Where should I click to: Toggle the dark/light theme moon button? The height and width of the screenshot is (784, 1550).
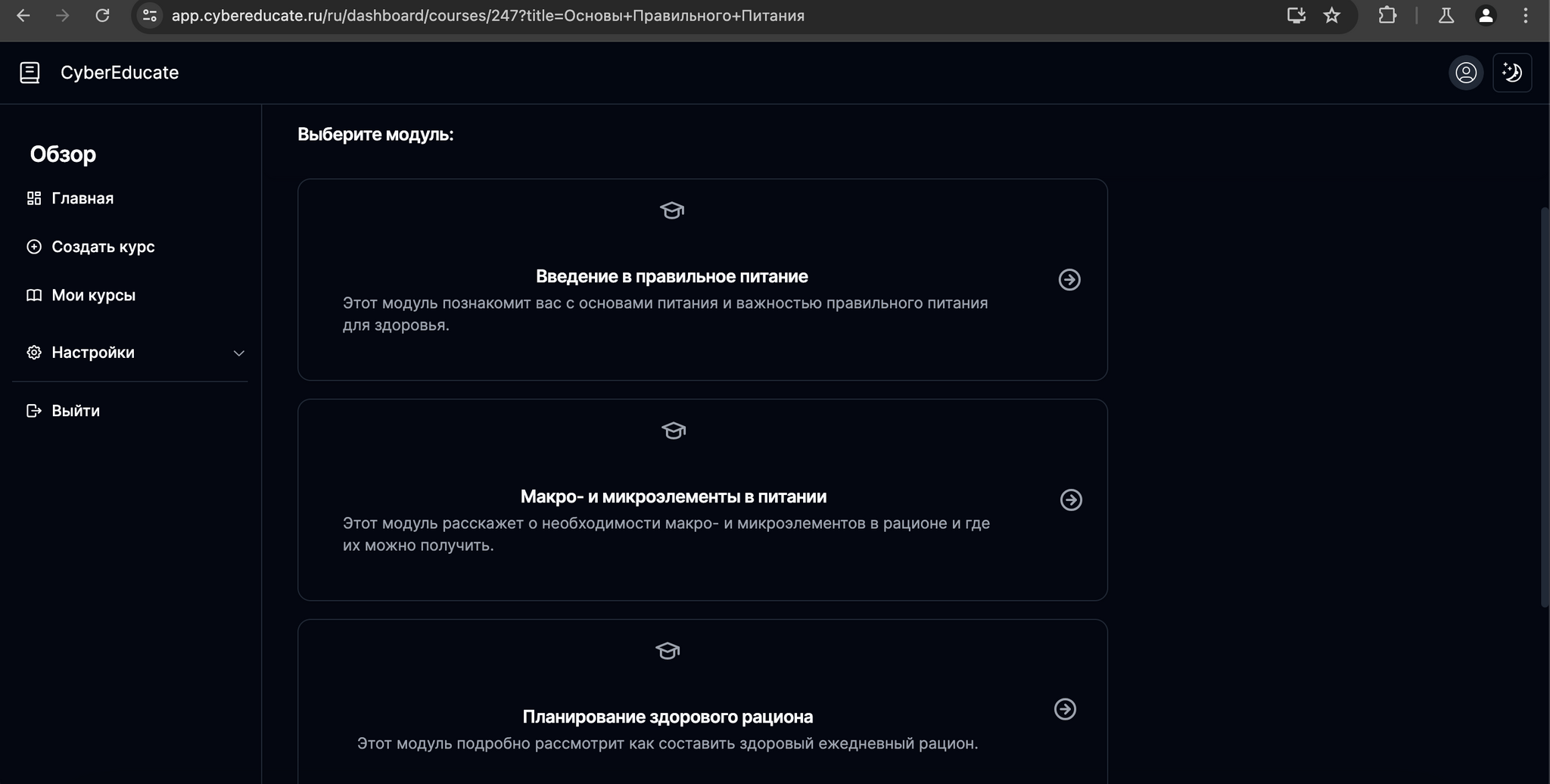[1512, 73]
